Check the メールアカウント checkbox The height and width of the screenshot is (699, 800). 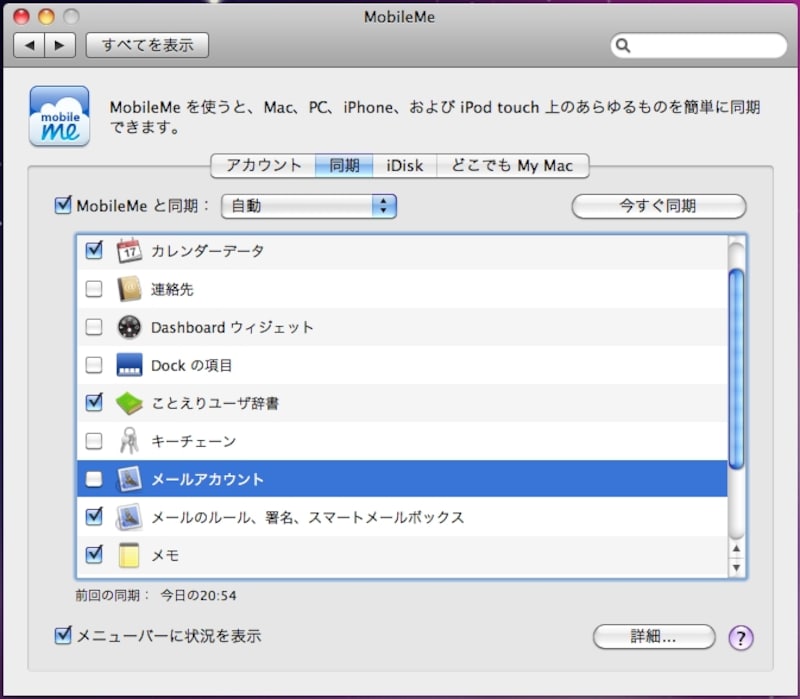(94, 479)
